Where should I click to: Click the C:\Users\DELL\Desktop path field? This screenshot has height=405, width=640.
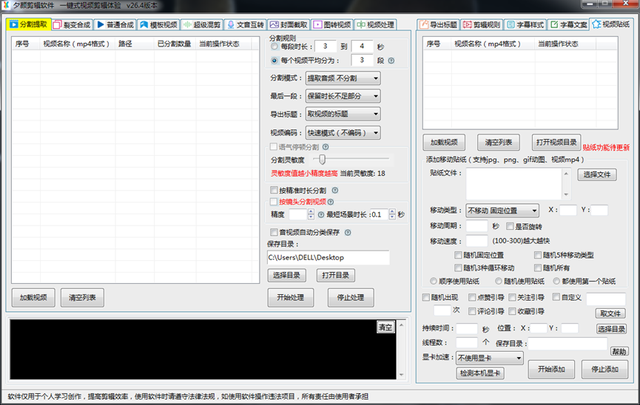point(328,258)
